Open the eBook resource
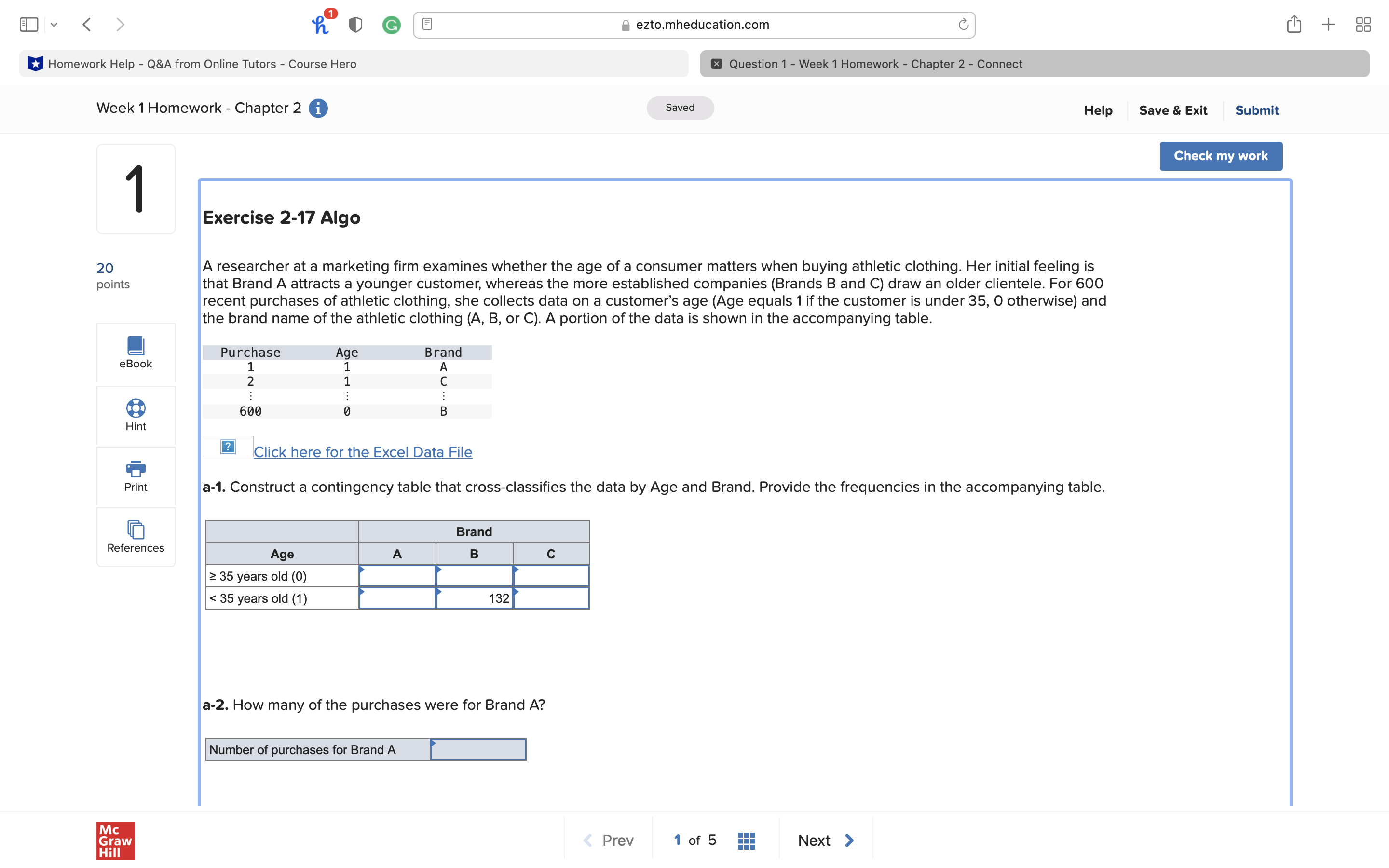1389x868 pixels. tap(136, 352)
